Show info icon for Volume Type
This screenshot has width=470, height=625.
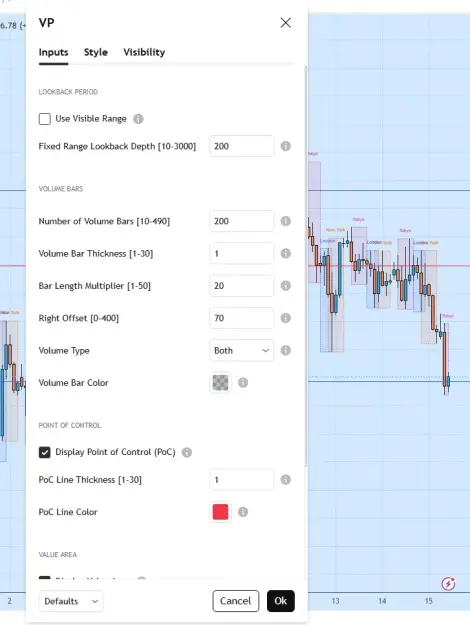285,350
